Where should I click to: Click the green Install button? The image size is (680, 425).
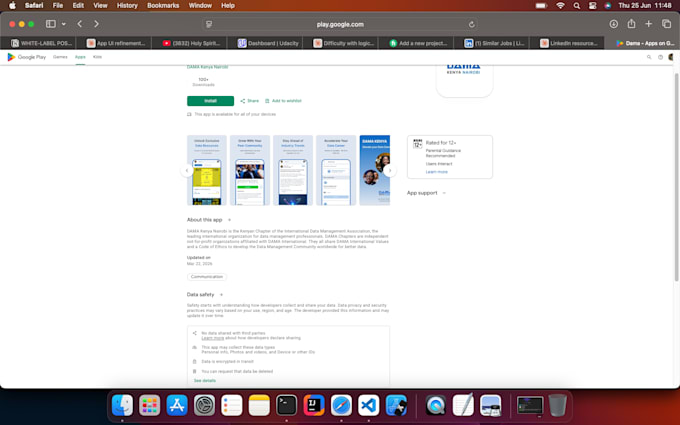pos(210,101)
